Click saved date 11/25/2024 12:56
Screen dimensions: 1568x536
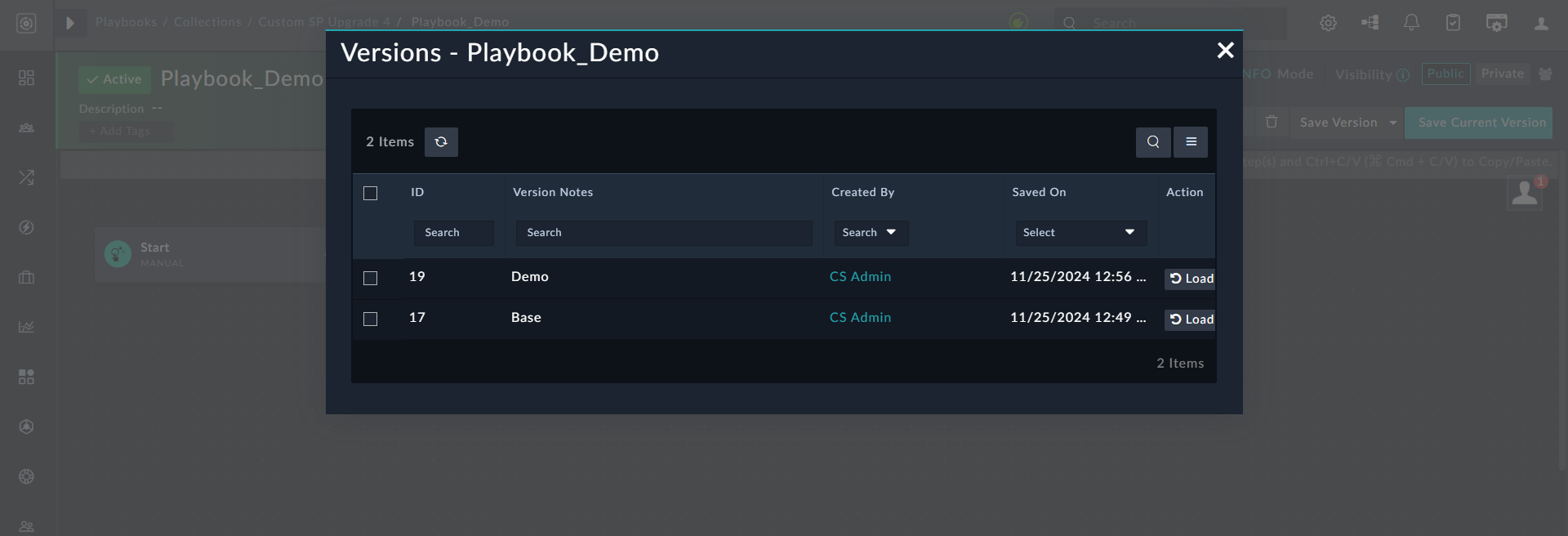coord(1077,277)
